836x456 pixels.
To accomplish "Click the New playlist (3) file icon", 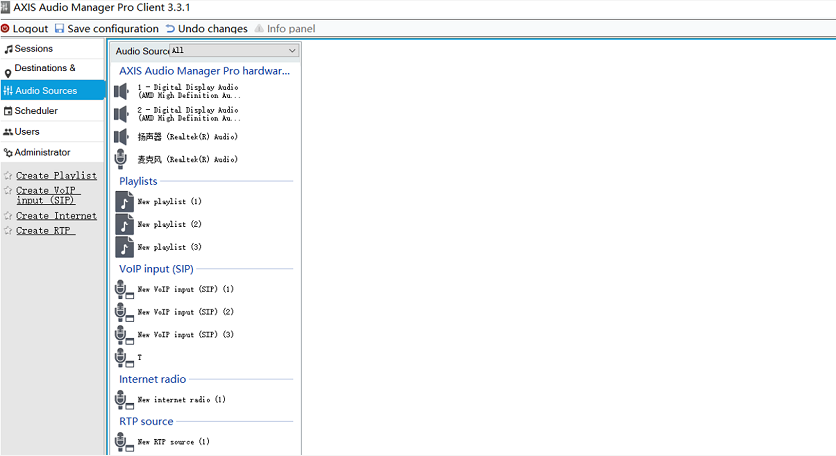I will (x=124, y=247).
